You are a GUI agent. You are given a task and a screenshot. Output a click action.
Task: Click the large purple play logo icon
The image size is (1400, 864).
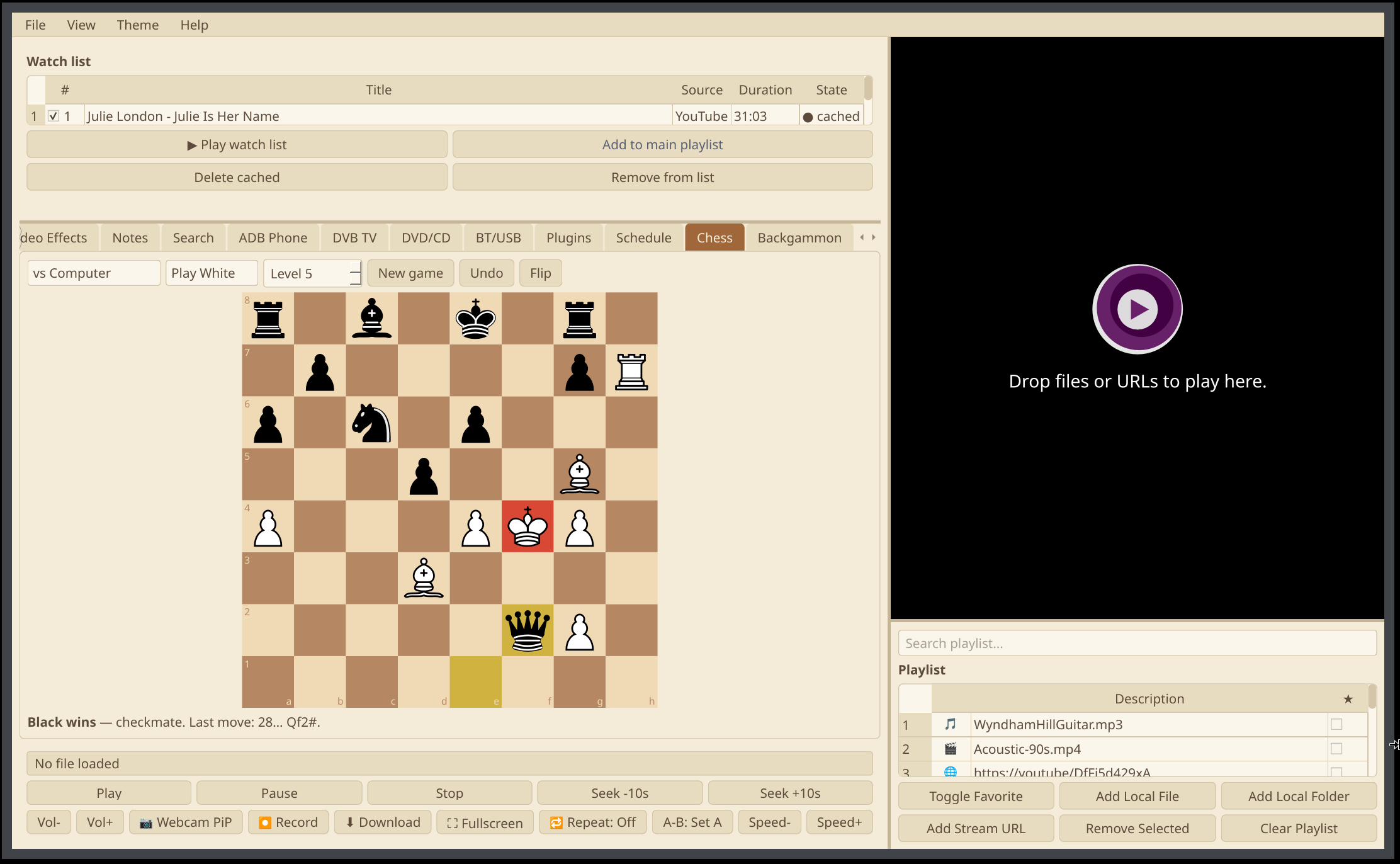pos(1137,309)
